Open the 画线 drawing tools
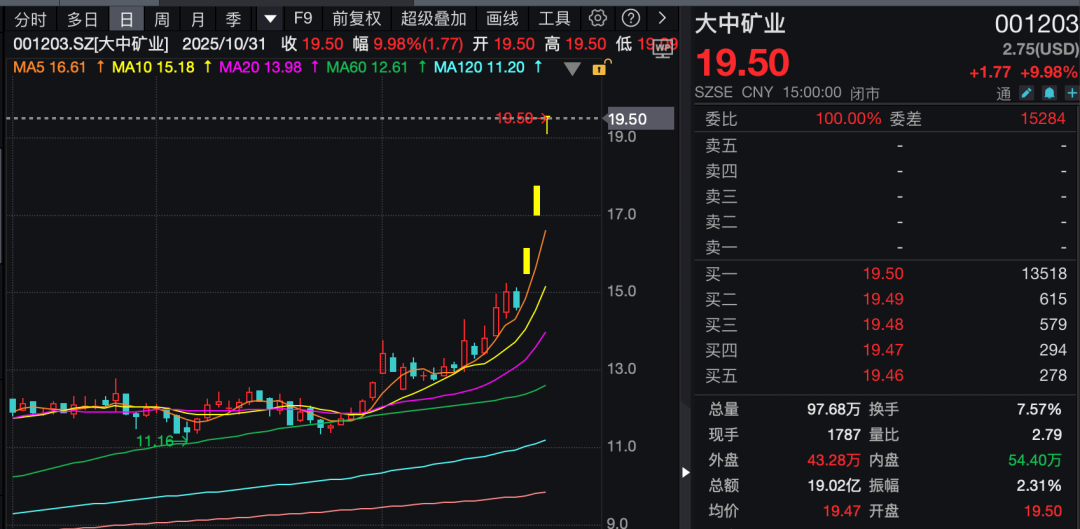 (x=502, y=18)
